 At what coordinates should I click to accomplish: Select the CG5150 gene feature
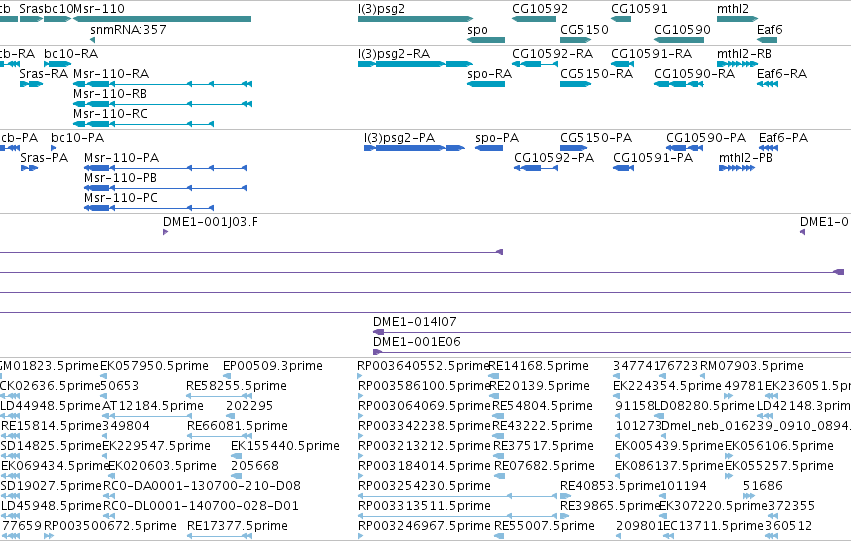(x=576, y=40)
